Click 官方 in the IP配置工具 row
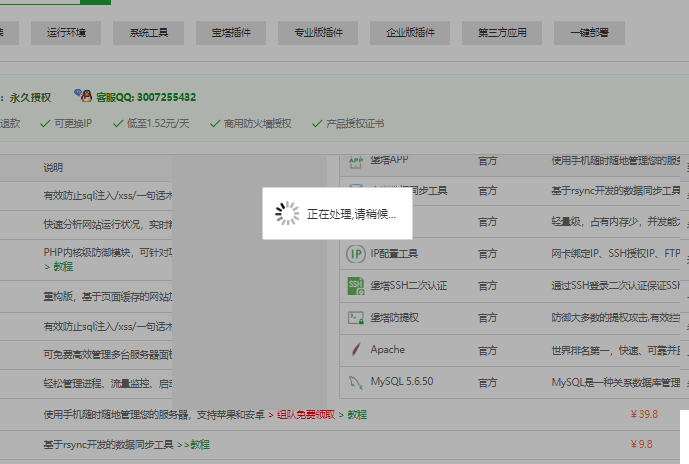The width and height of the screenshot is (689, 464). [x=487, y=254]
